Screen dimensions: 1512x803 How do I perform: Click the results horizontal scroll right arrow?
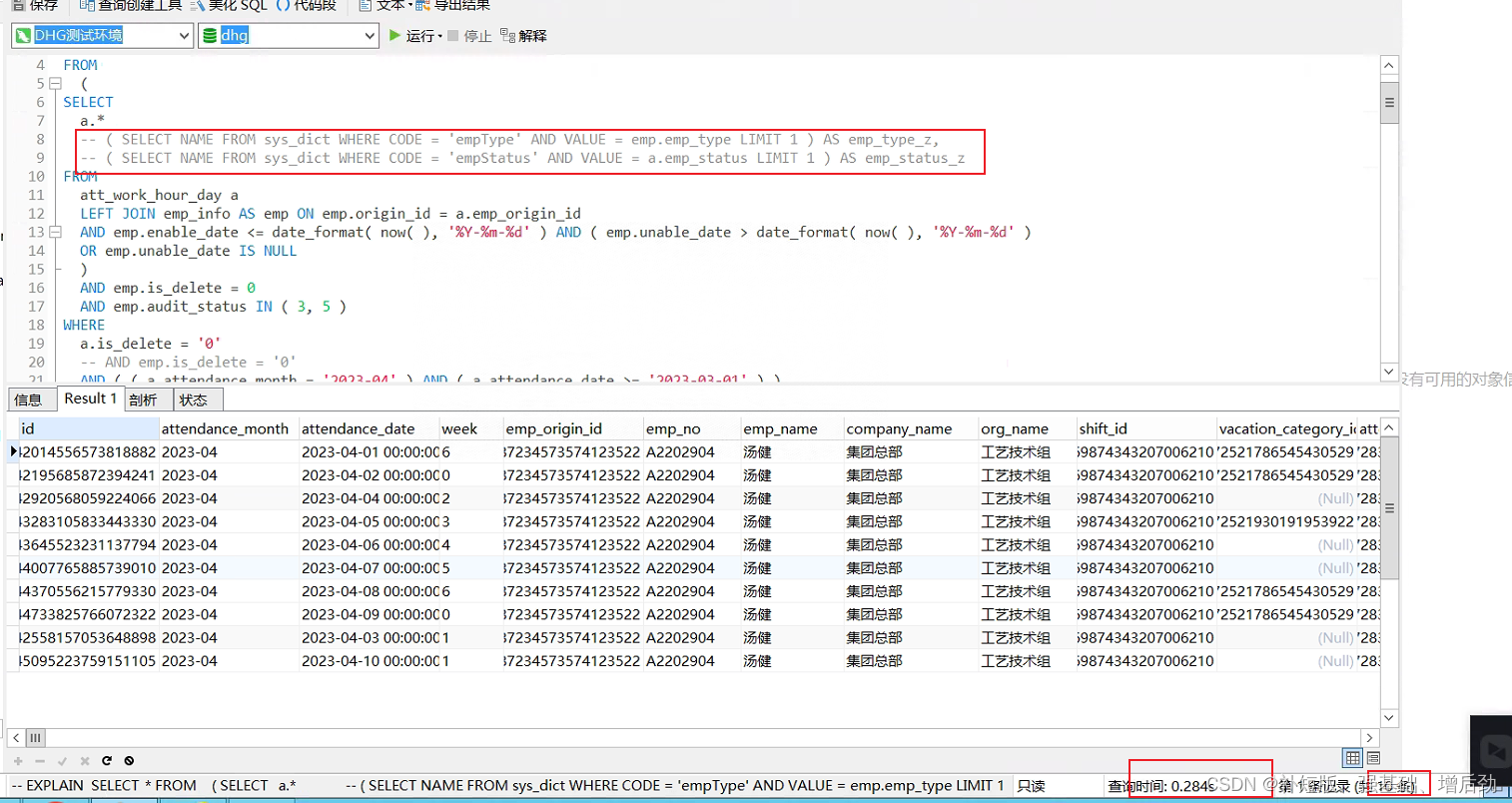pos(1370,738)
